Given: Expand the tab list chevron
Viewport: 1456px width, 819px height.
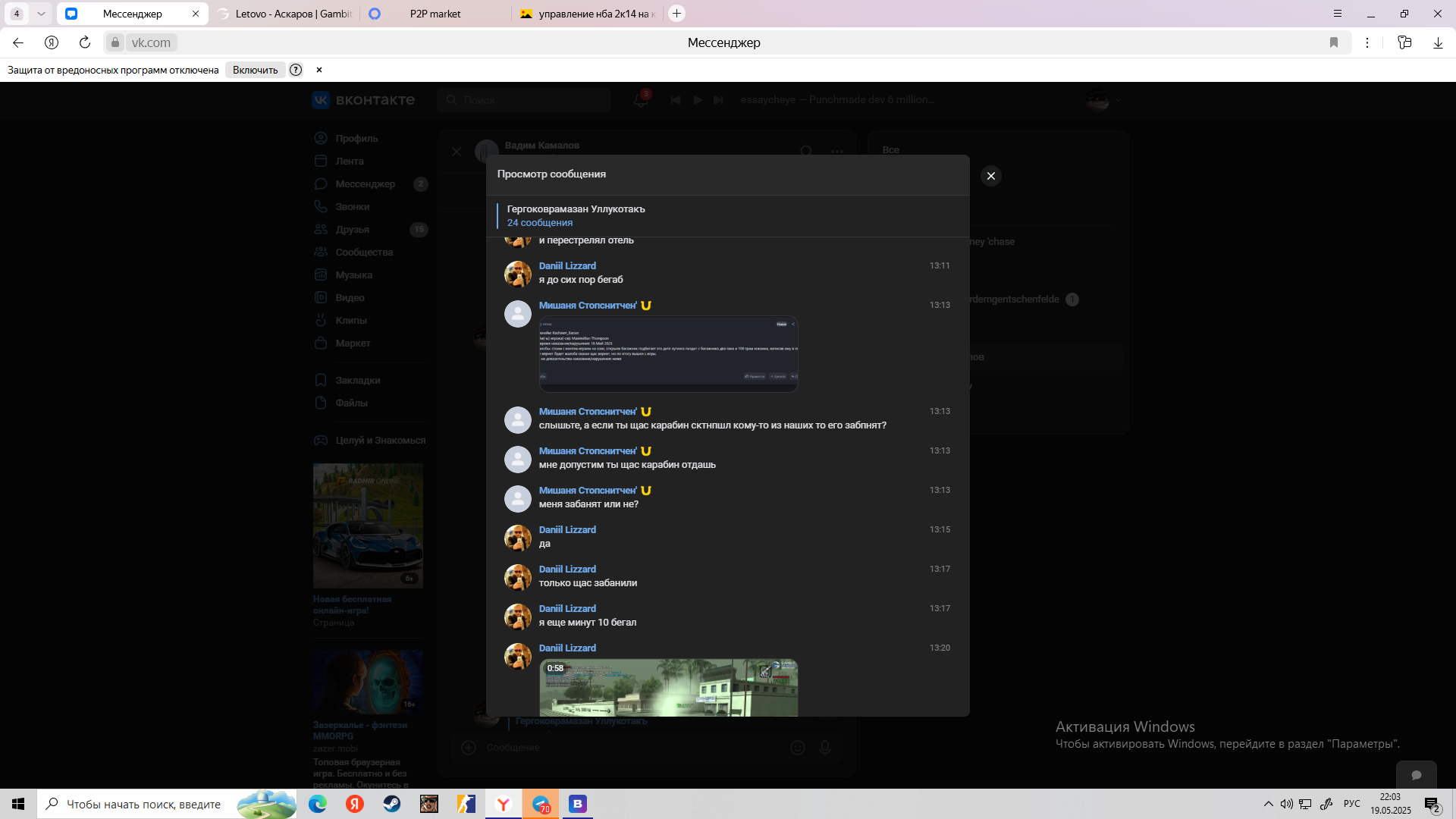Looking at the screenshot, I should click(x=41, y=14).
